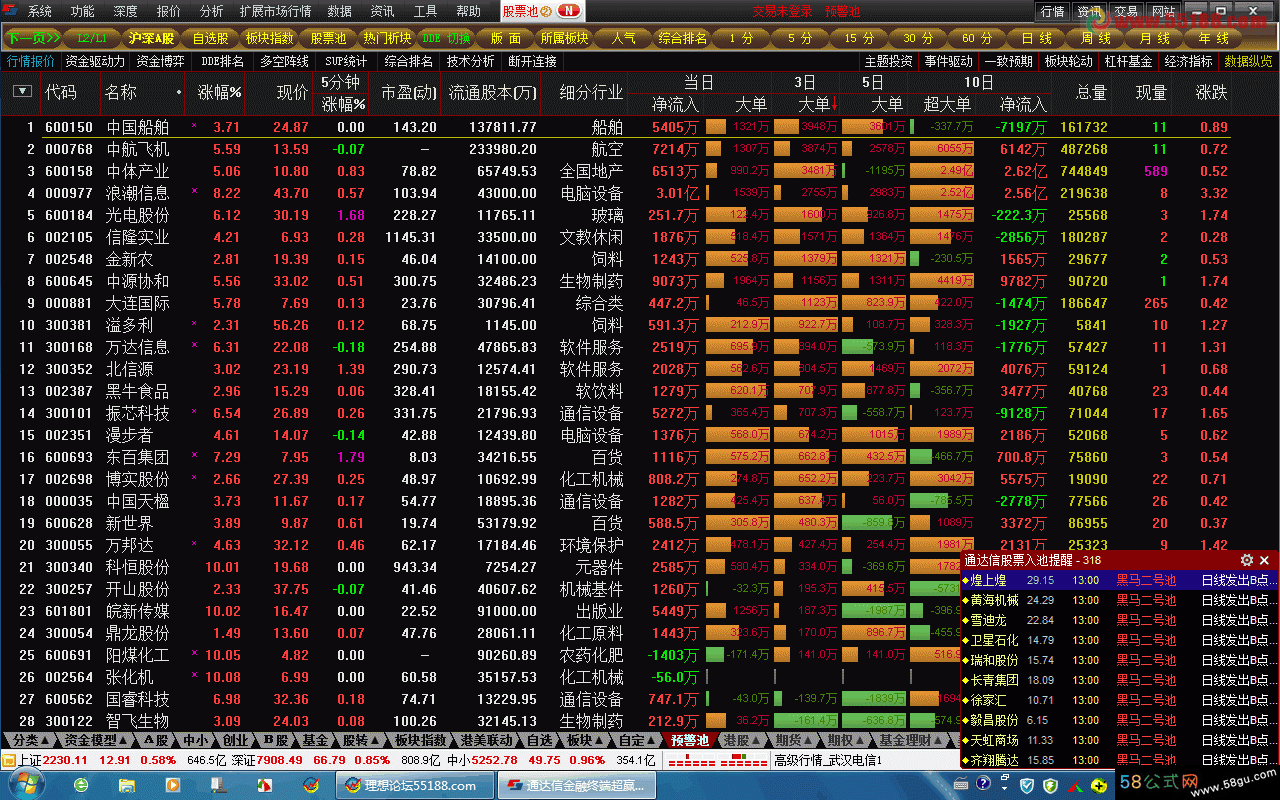Open settings gear in alert popup

point(1247,560)
